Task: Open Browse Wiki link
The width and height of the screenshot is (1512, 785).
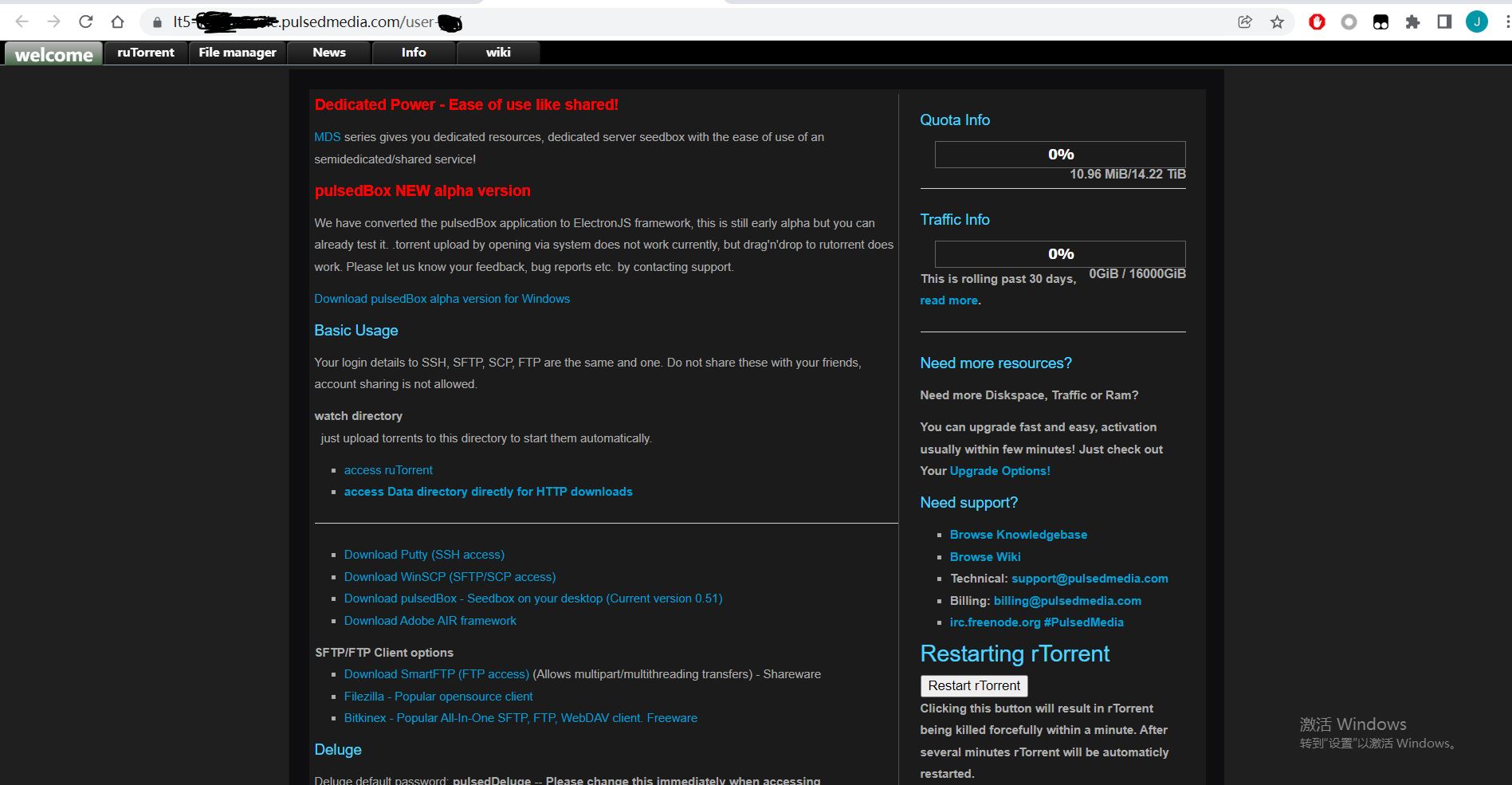Action: [x=985, y=557]
